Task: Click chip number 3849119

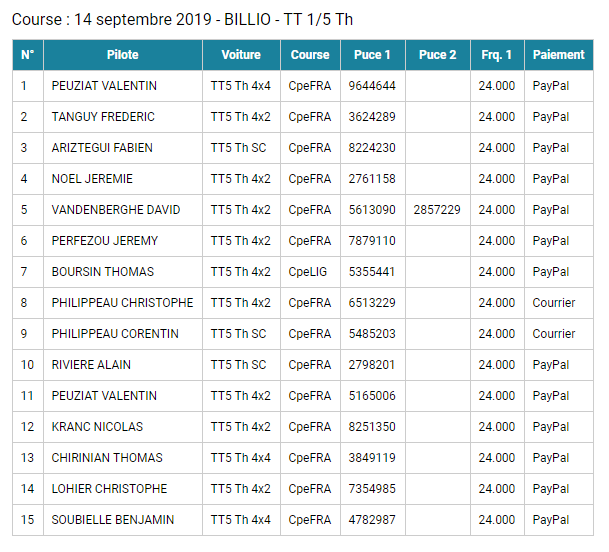Action: tap(372, 458)
